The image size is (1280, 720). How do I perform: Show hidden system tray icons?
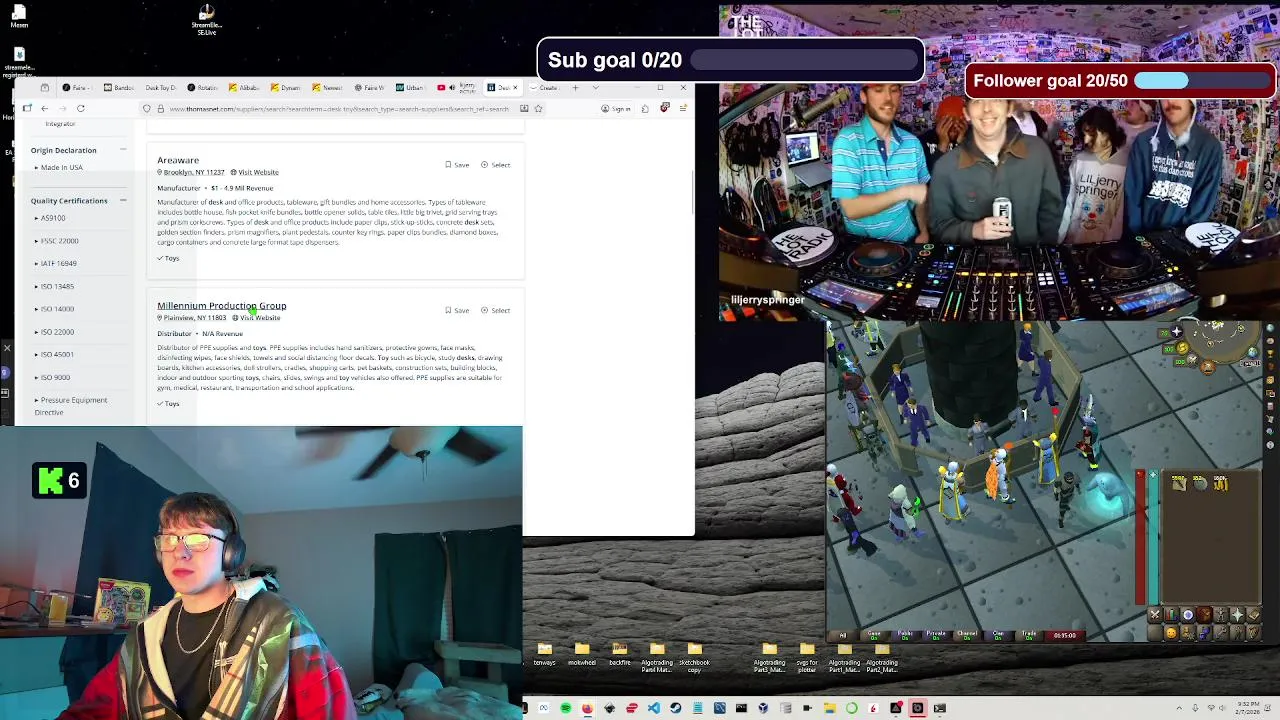pos(1179,708)
